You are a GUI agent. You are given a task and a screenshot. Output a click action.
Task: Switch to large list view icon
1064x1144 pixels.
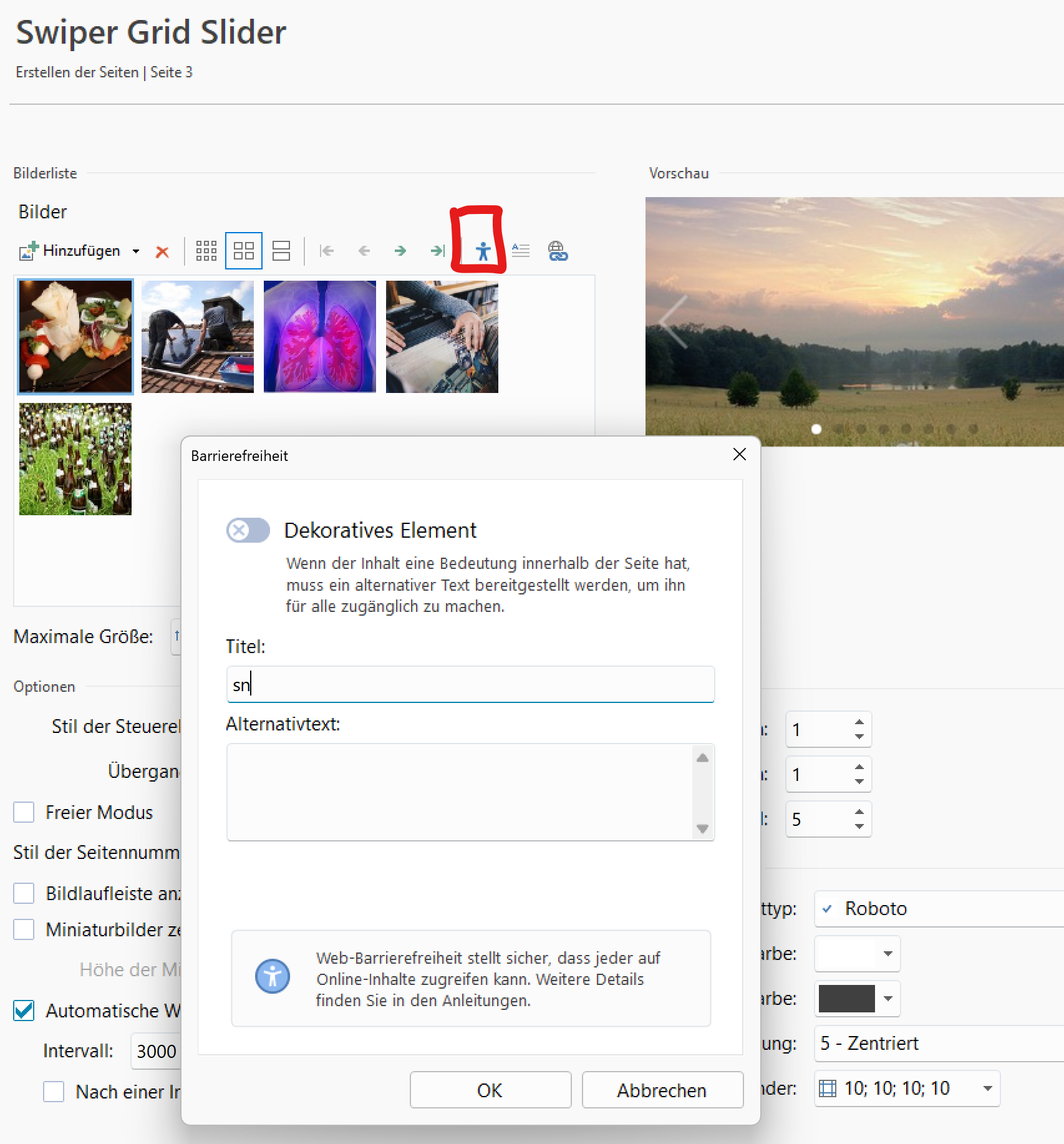pos(281,251)
